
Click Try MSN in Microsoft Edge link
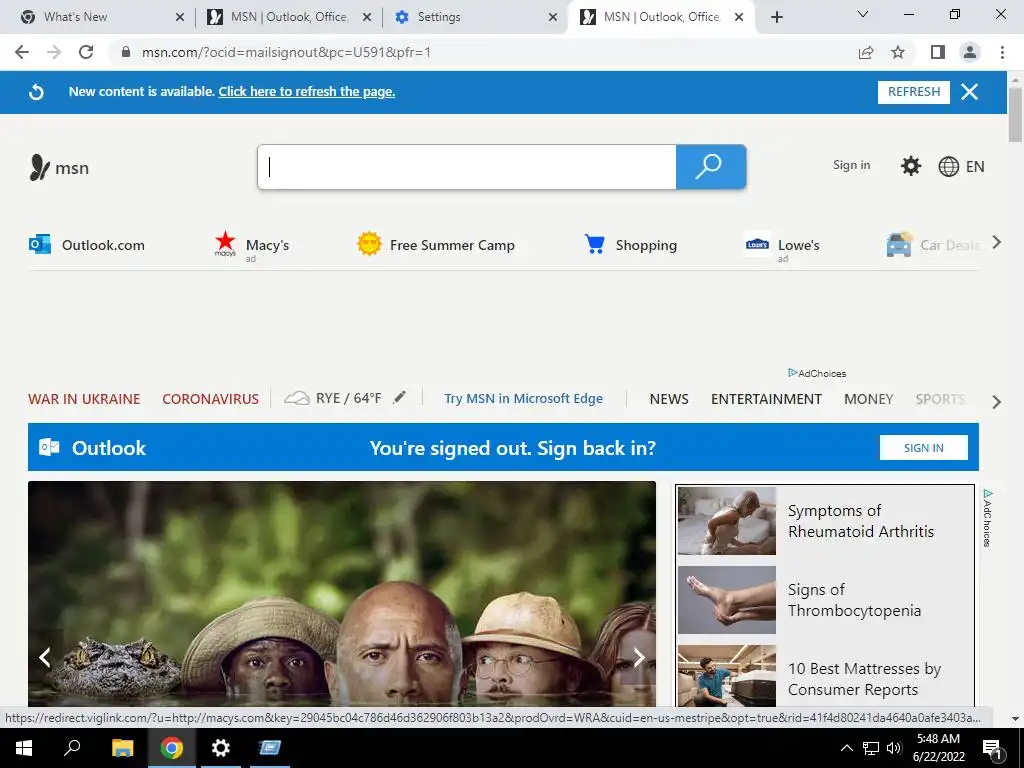click(523, 398)
